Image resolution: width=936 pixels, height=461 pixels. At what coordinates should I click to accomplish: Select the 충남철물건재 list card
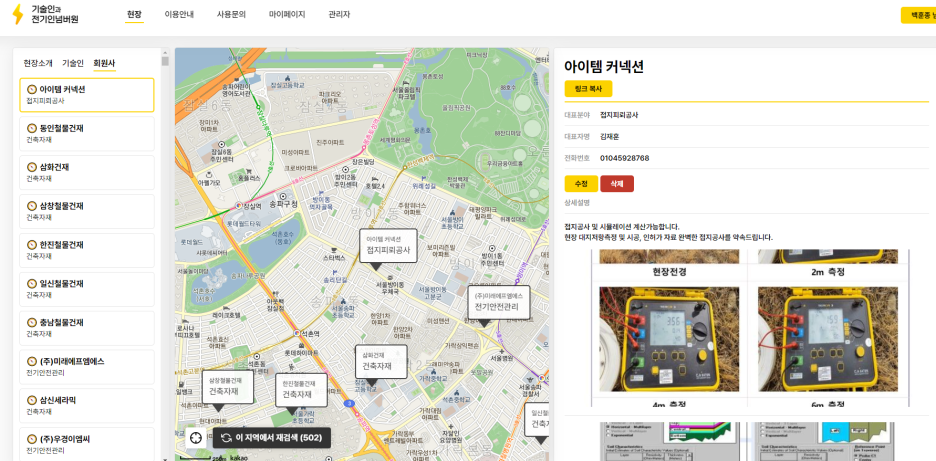[87, 328]
